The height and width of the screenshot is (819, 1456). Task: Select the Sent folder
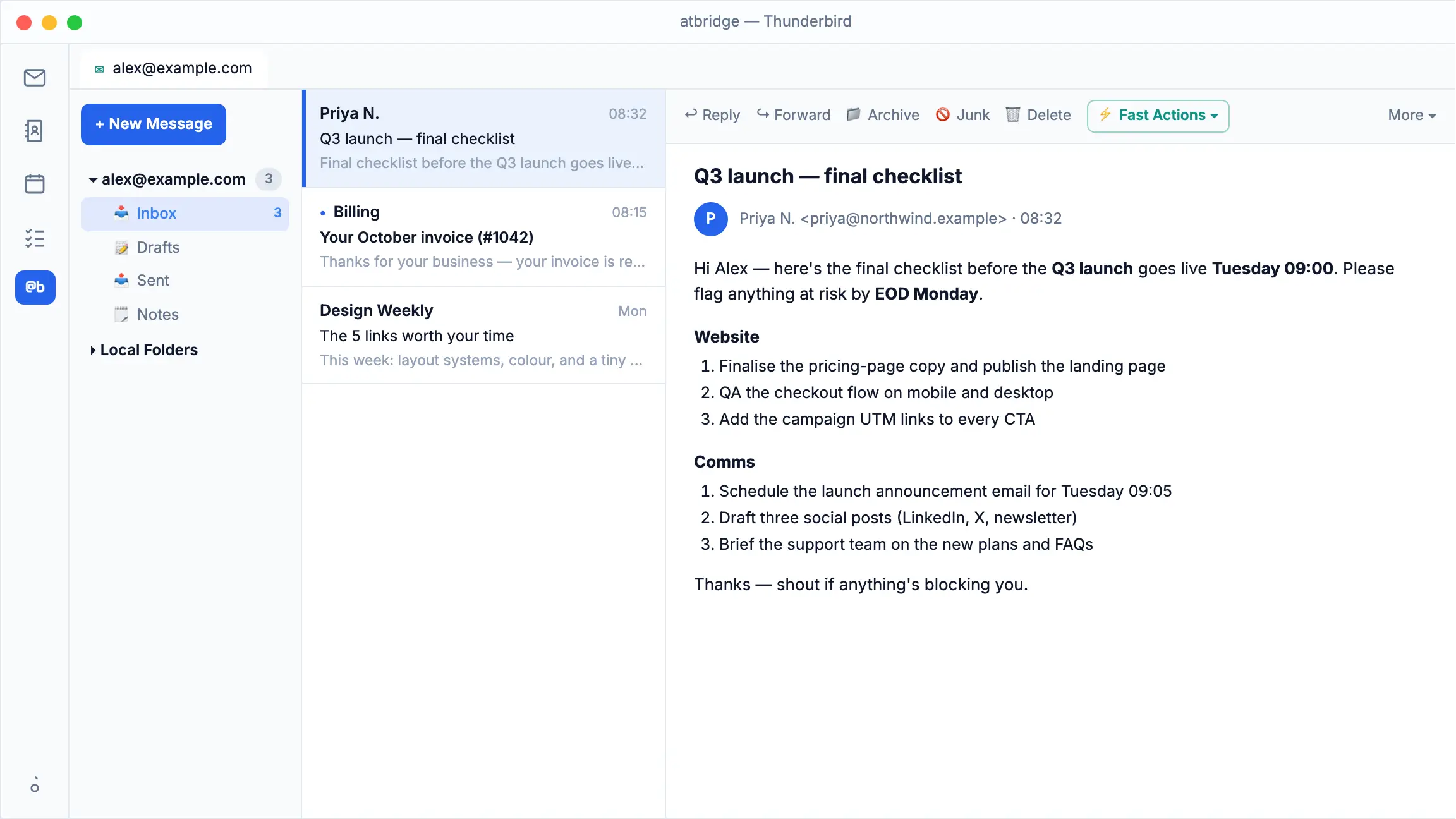pos(185,280)
